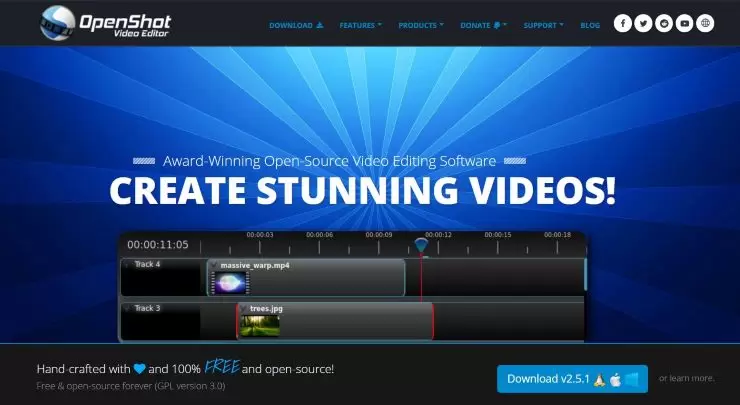
Task: Open the DOWNLOAD nav link
Action: pos(296,25)
